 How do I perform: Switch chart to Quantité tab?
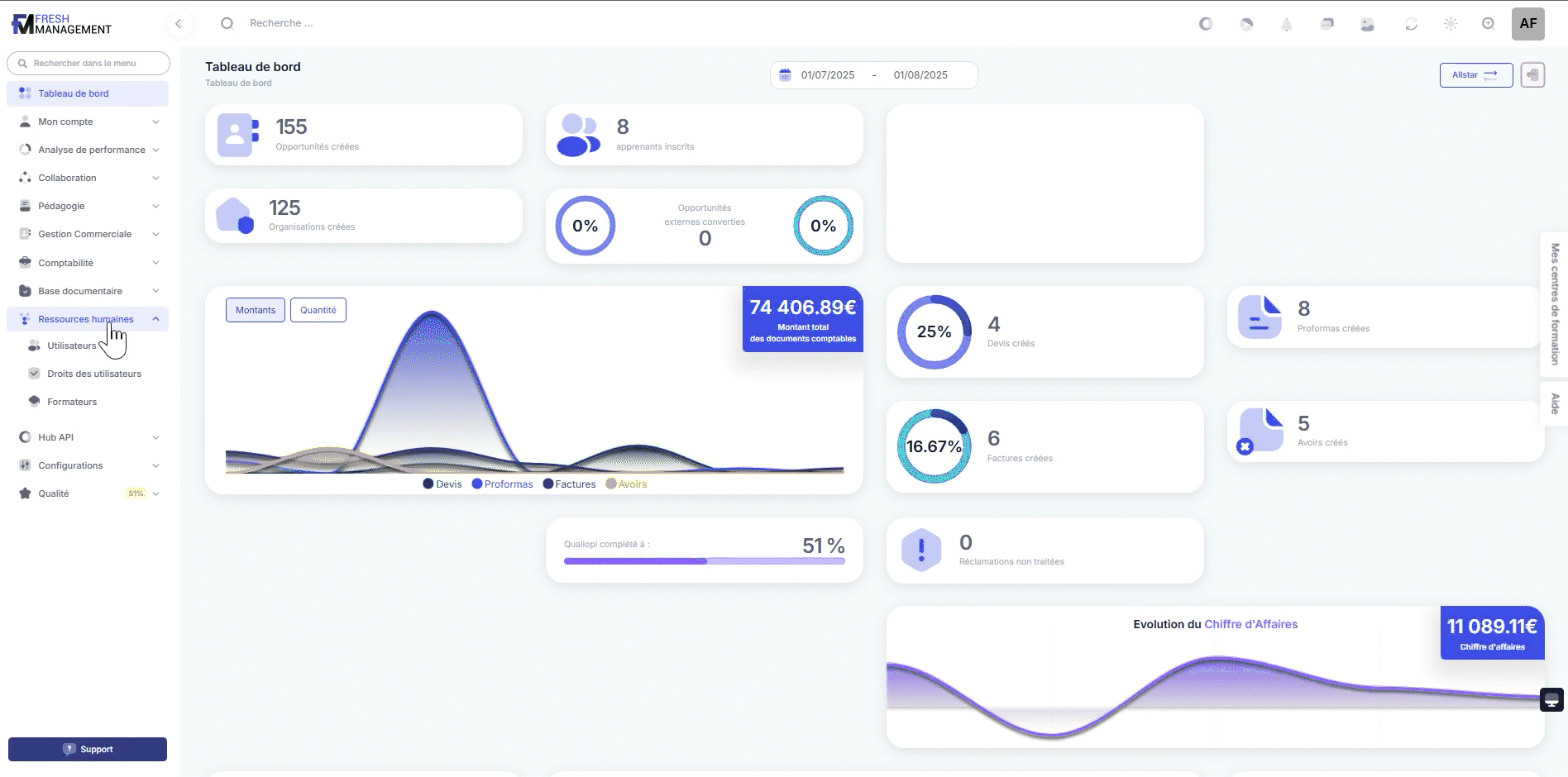pyautogui.click(x=318, y=310)
